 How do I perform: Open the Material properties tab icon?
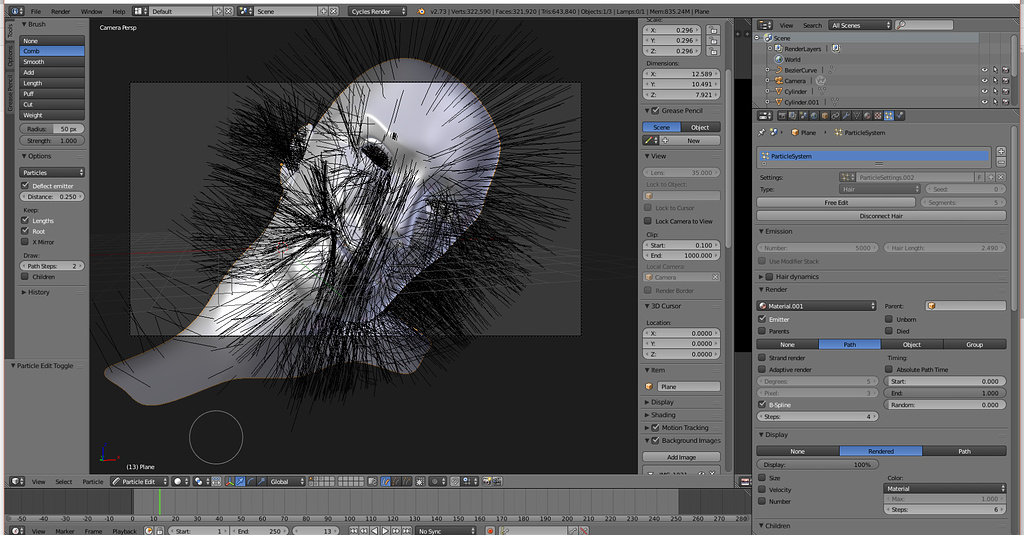pyautogui.click(x=869, y=116)
